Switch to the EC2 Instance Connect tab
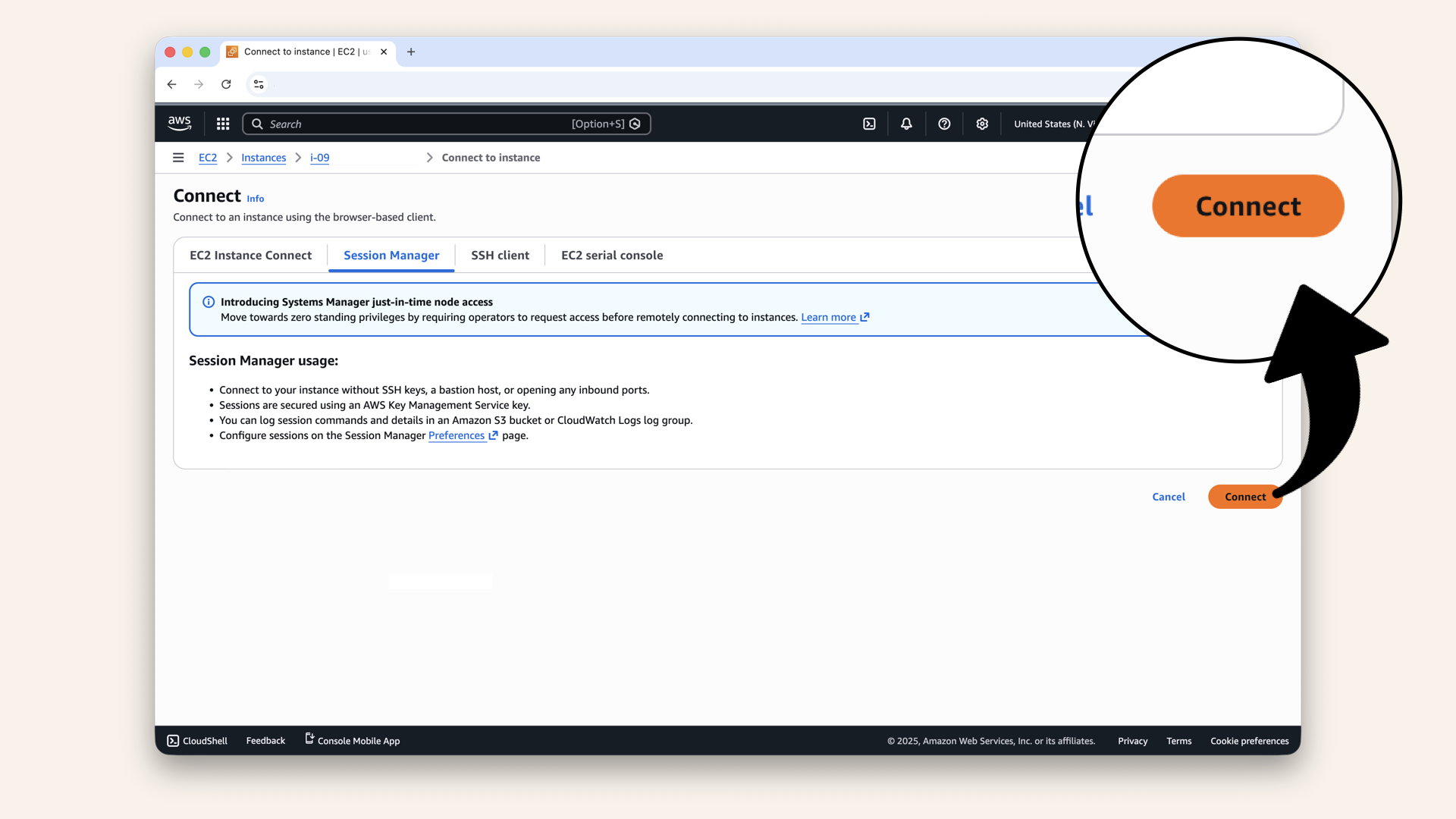Screen dimensions: 1456x819 tap(250, 256)
